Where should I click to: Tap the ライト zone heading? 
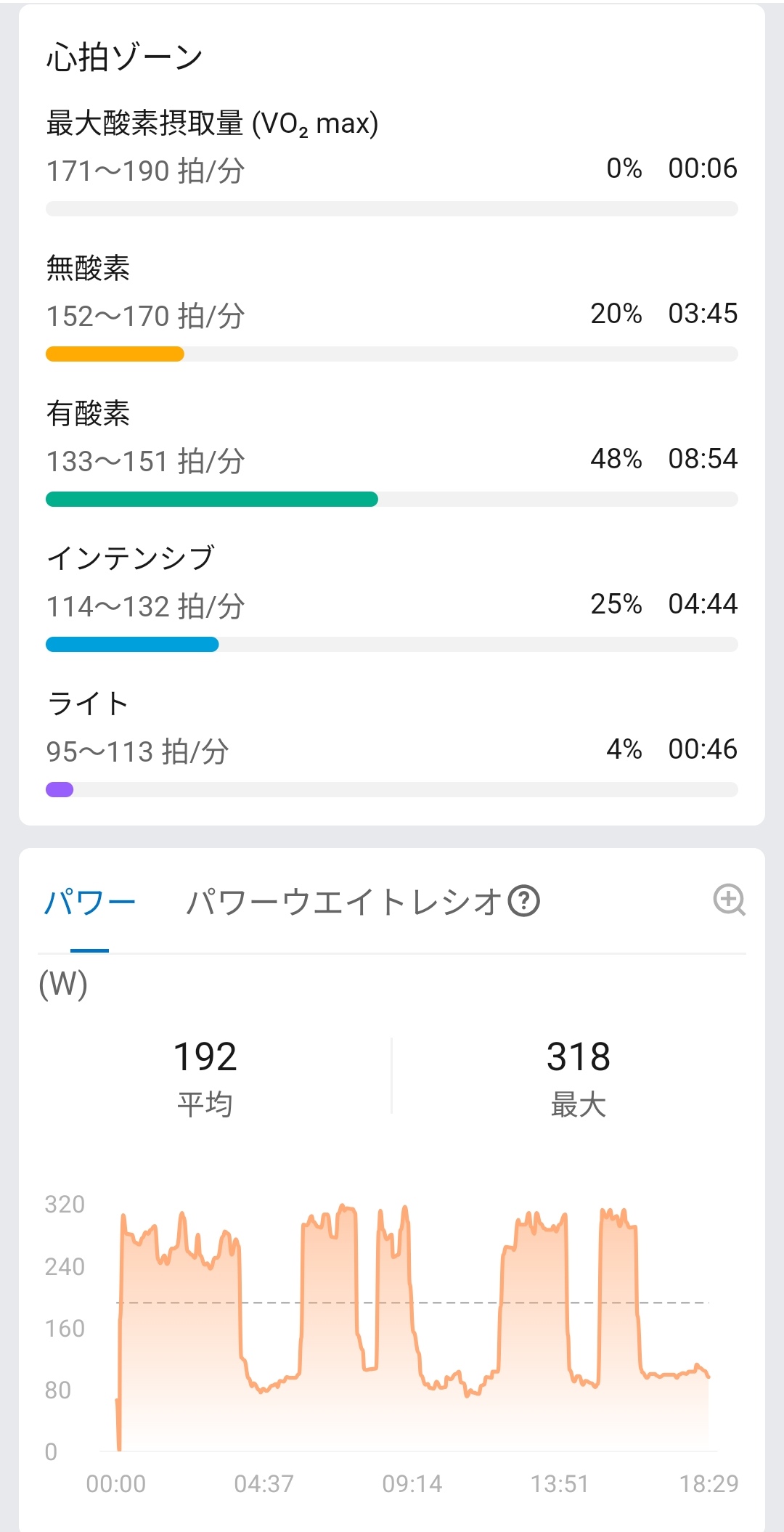click(x=88, y=703)
